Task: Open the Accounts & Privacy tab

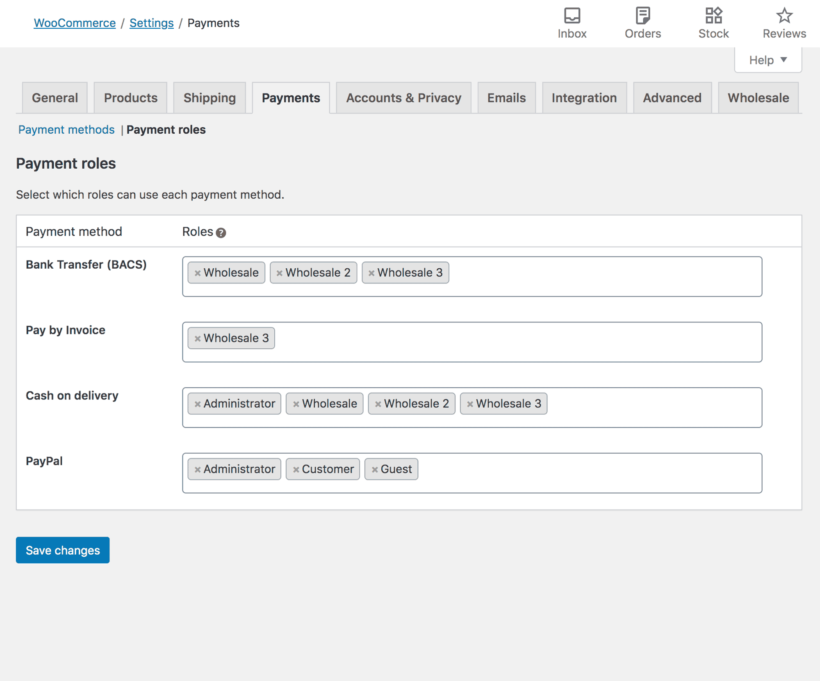Action: pyautogui.click(x=403, y=97)
